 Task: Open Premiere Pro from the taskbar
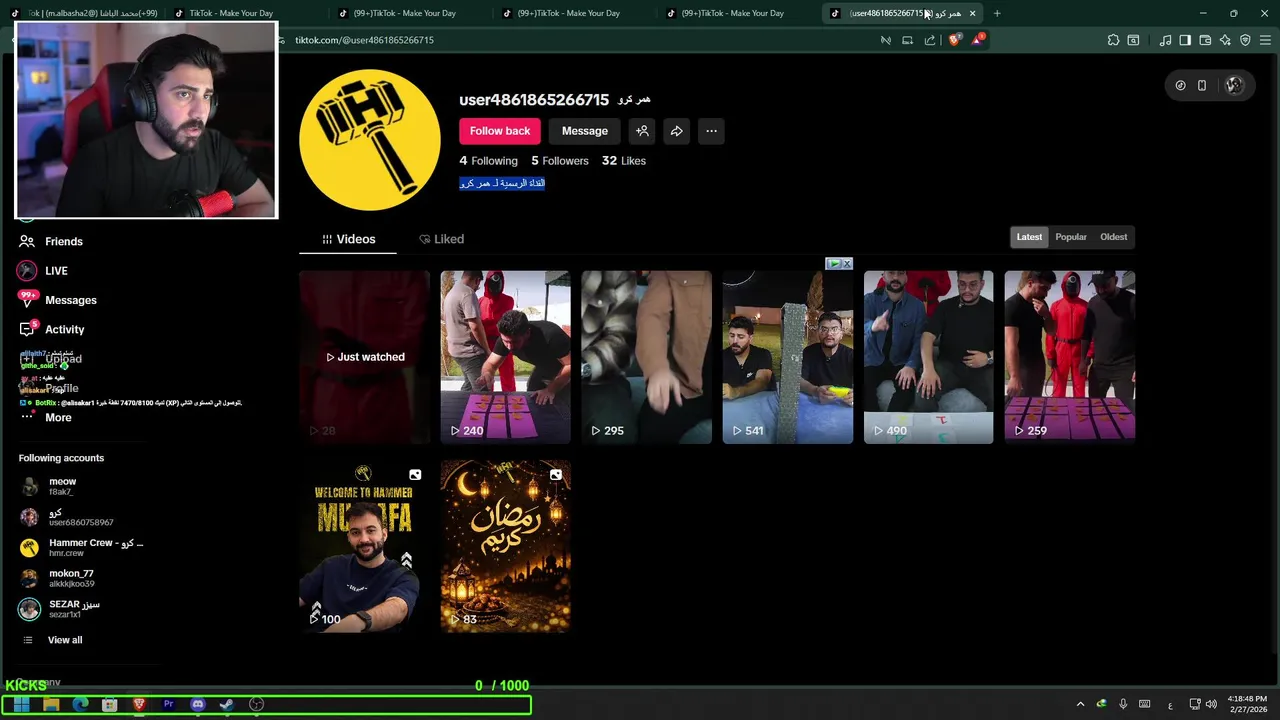click(x=168, y=704)
